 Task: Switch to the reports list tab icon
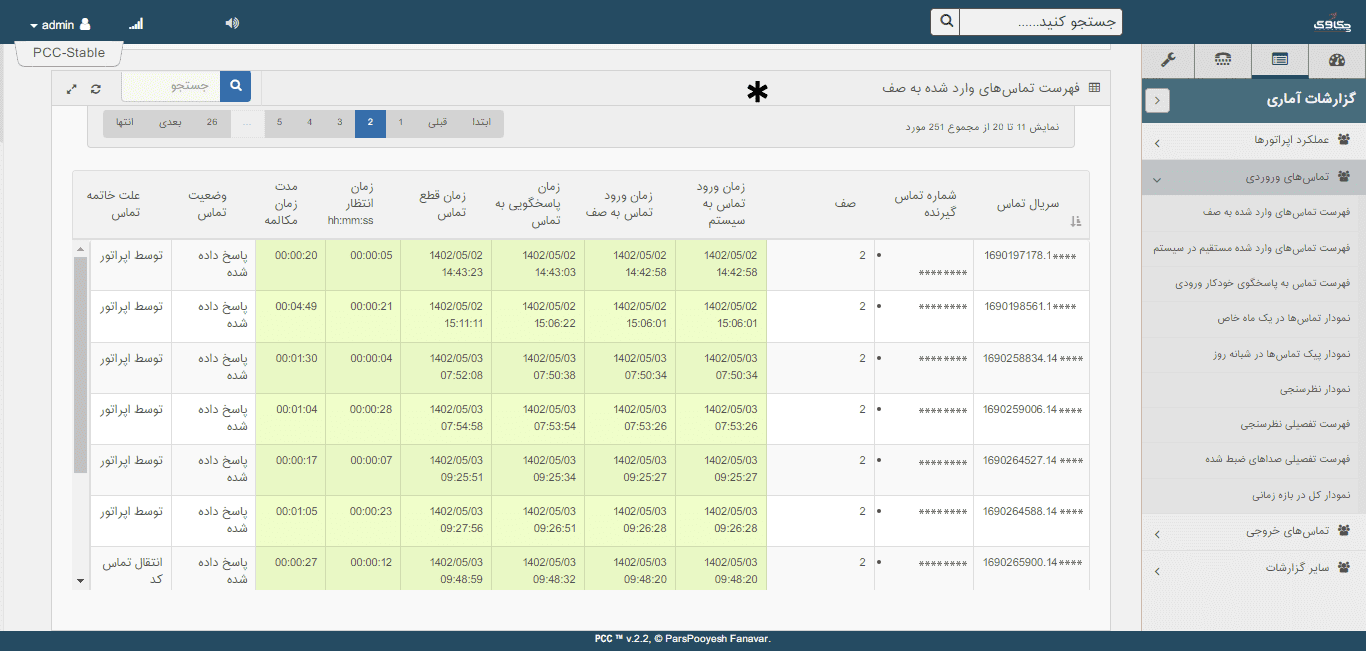point(1280,60)
